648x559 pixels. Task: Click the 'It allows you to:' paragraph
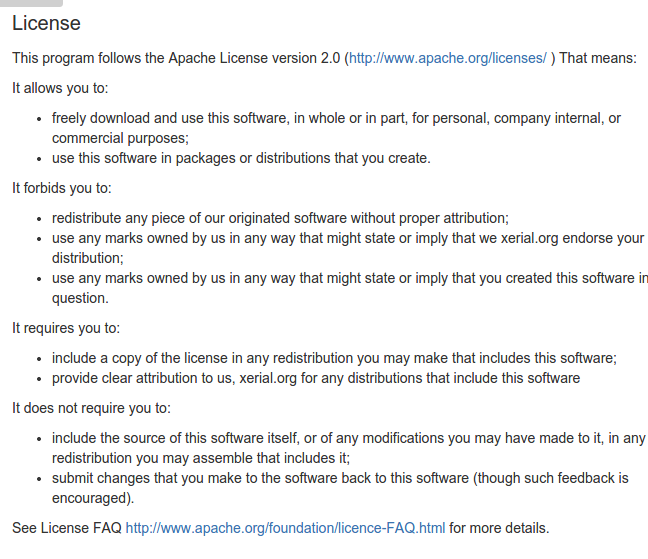(60, 88)
